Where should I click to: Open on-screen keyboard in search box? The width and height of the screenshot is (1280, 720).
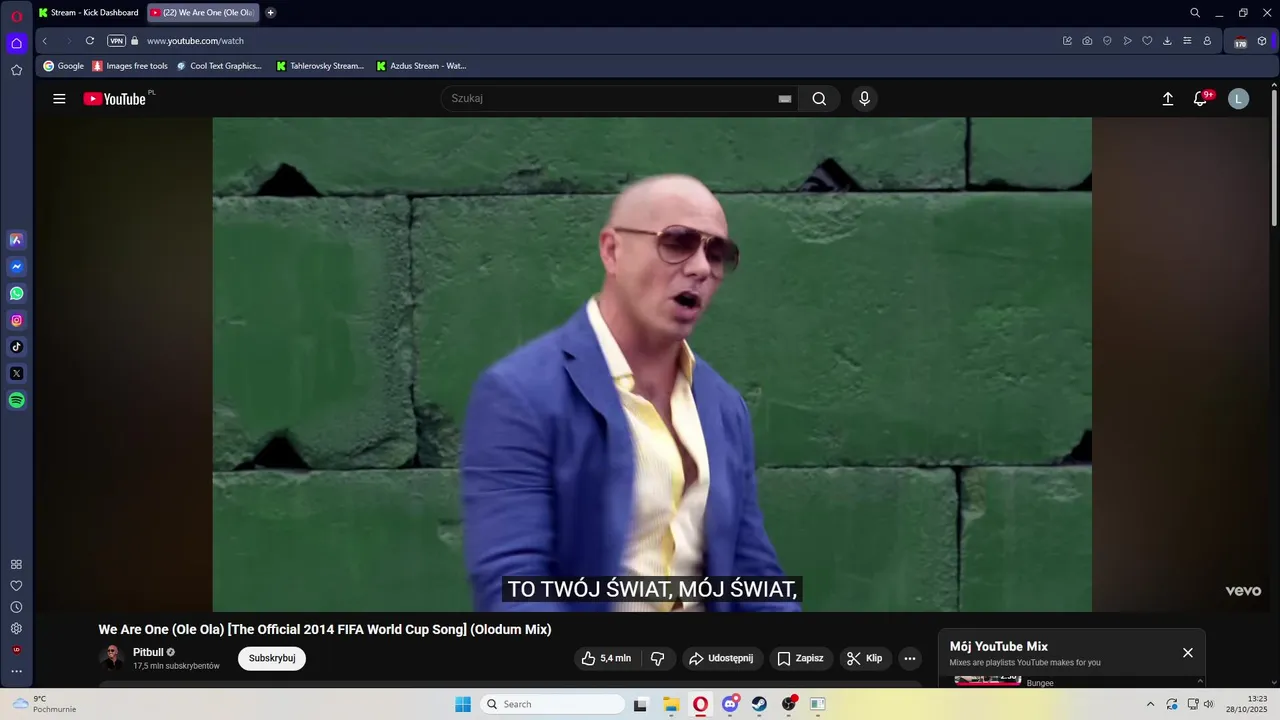click(785, 99)
